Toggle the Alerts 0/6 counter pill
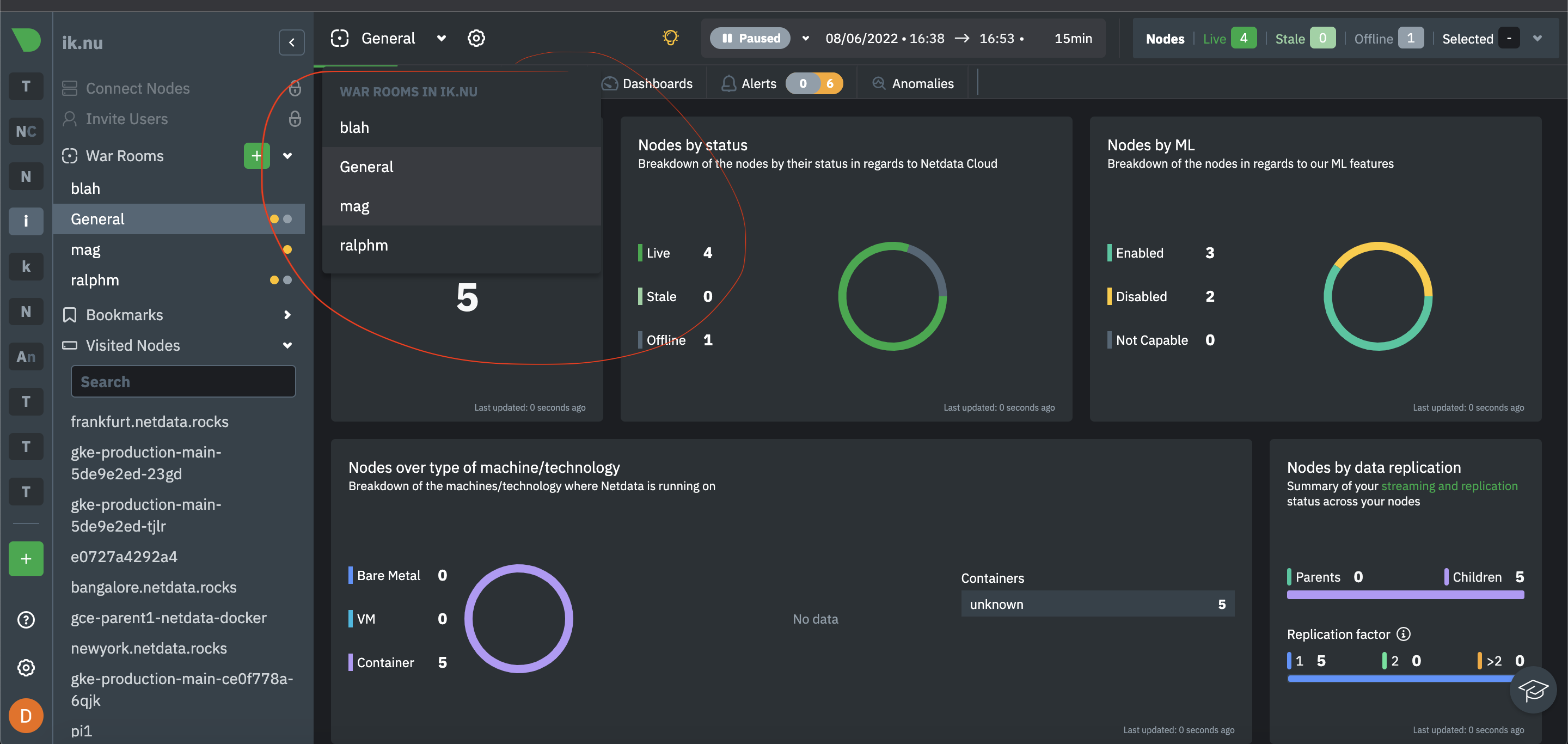This screenshot has height=744, width=1568. [814, 83]
